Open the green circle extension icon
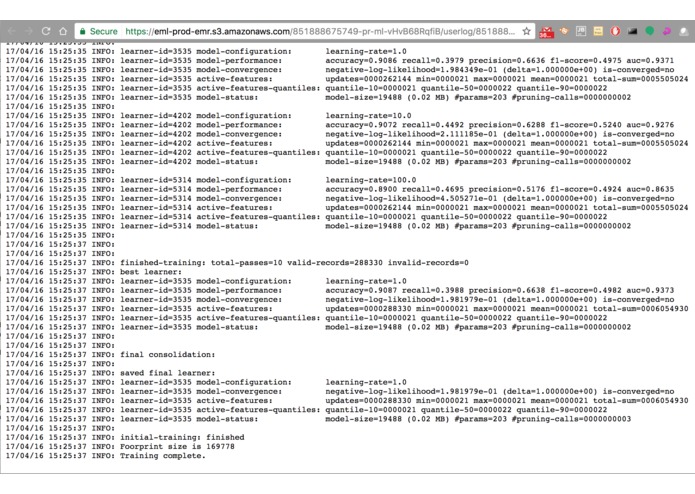The image size is (695, 494). [x=650, y=31]
